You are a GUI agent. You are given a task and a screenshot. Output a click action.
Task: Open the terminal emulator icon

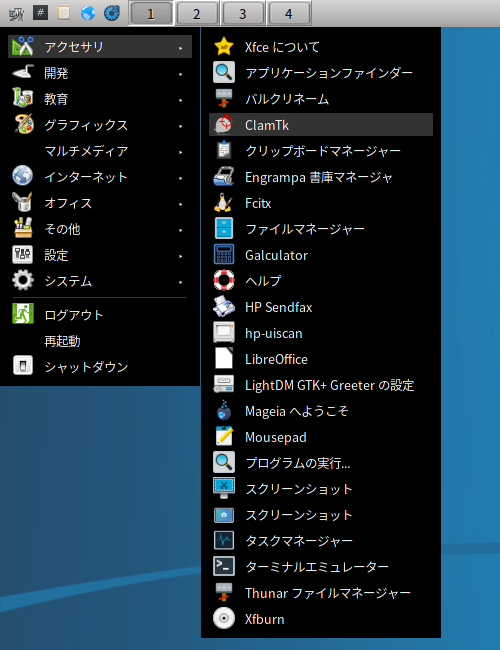coord(224,567)
